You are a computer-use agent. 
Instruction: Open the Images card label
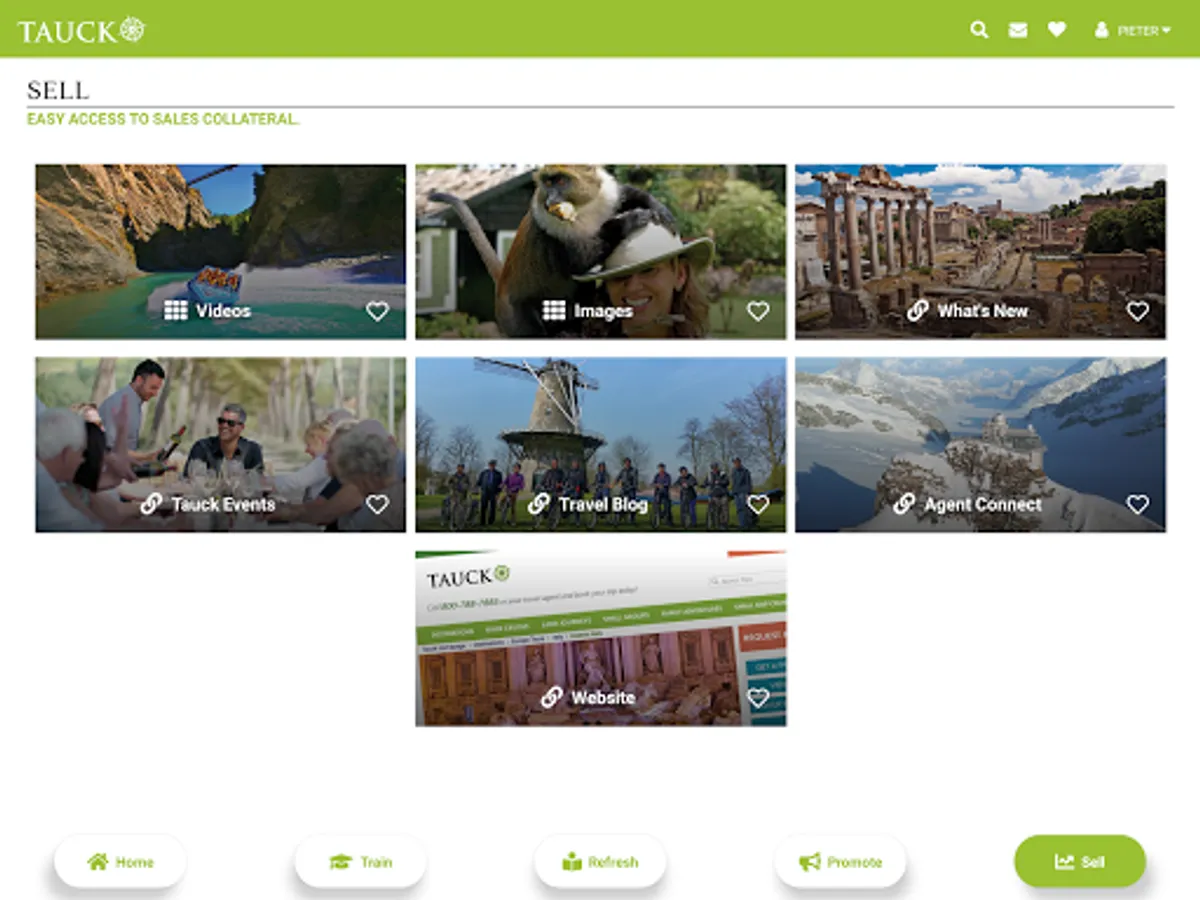pos(603,311)
